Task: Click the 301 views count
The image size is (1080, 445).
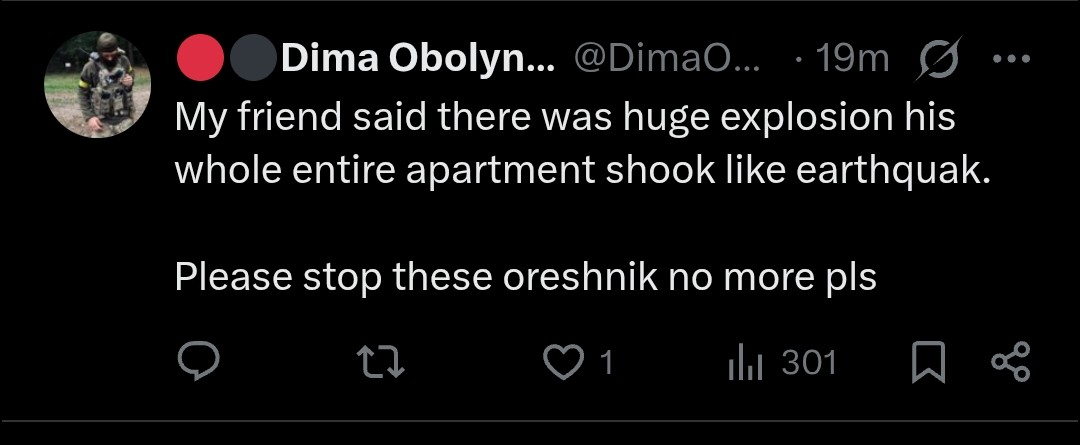Action: [x=808, y=362]
